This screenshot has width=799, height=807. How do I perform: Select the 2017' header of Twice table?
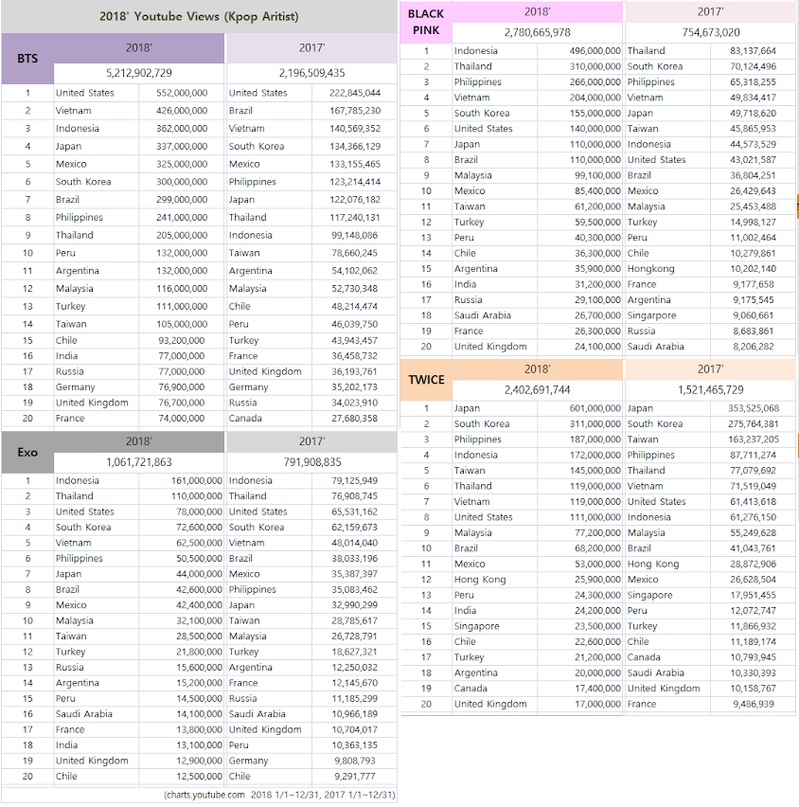710,370
